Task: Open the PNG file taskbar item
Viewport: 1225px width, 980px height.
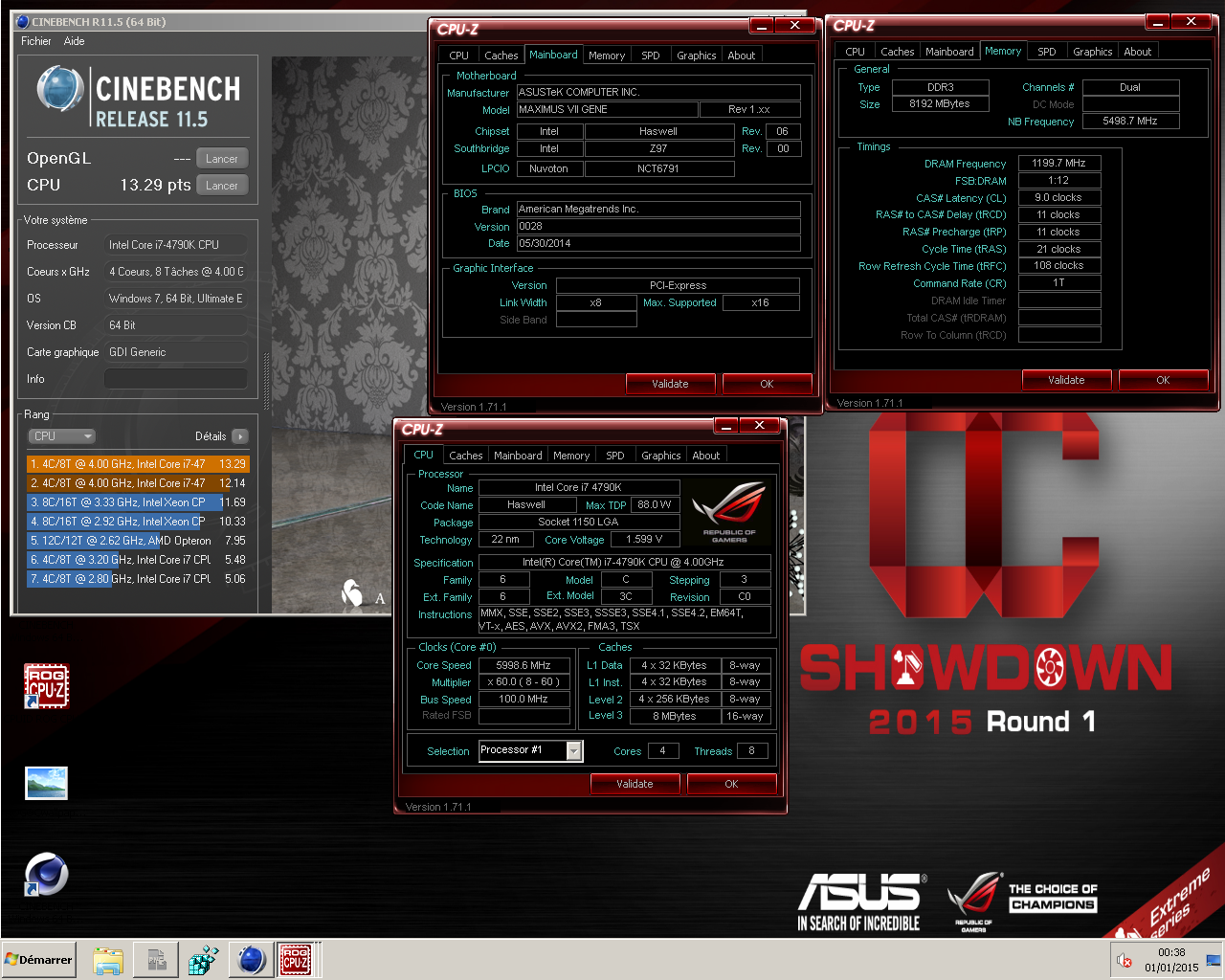Action: tap(156, 960)
